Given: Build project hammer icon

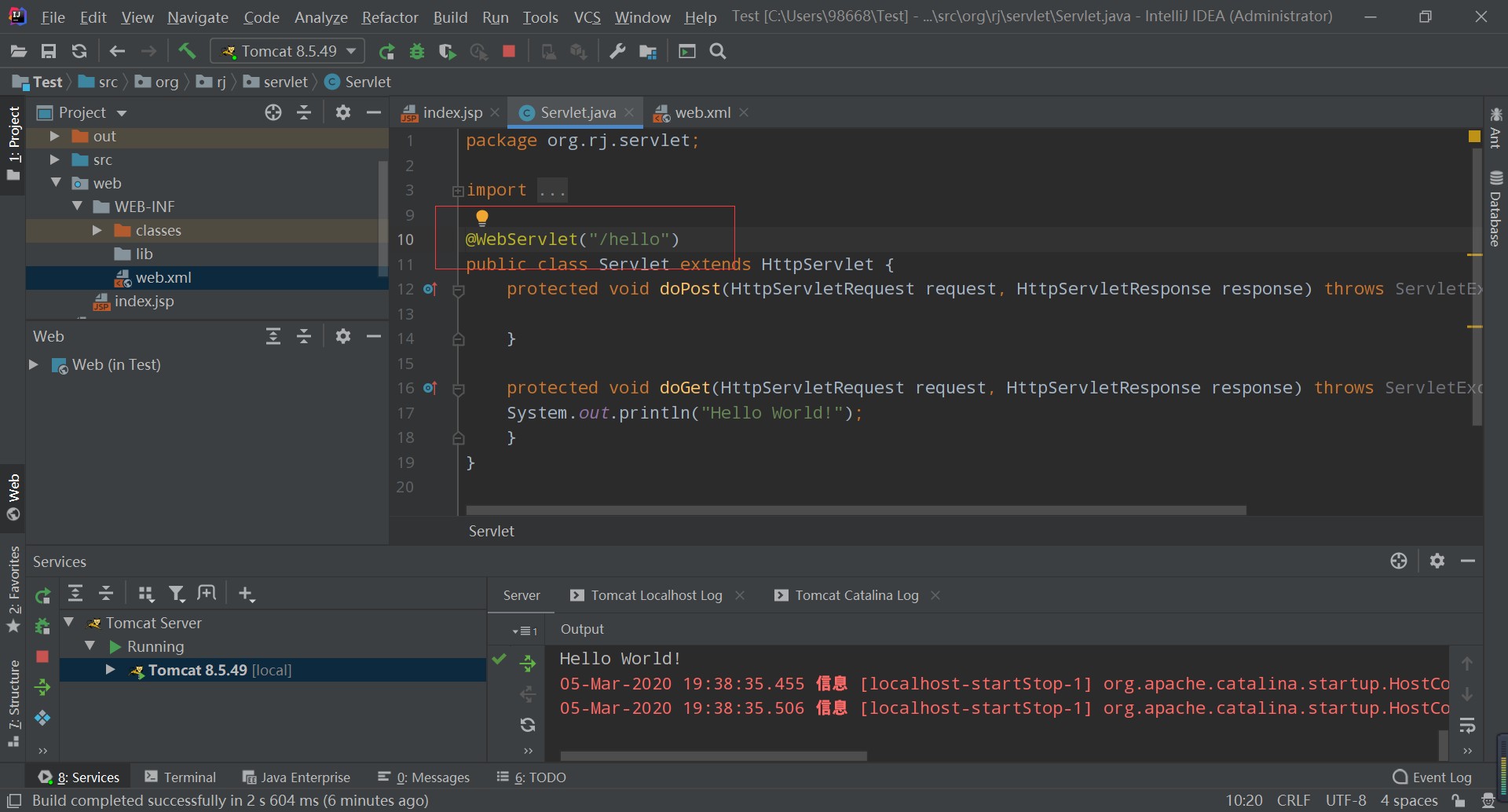Looking at the screenshot, I should pos(187,52).
